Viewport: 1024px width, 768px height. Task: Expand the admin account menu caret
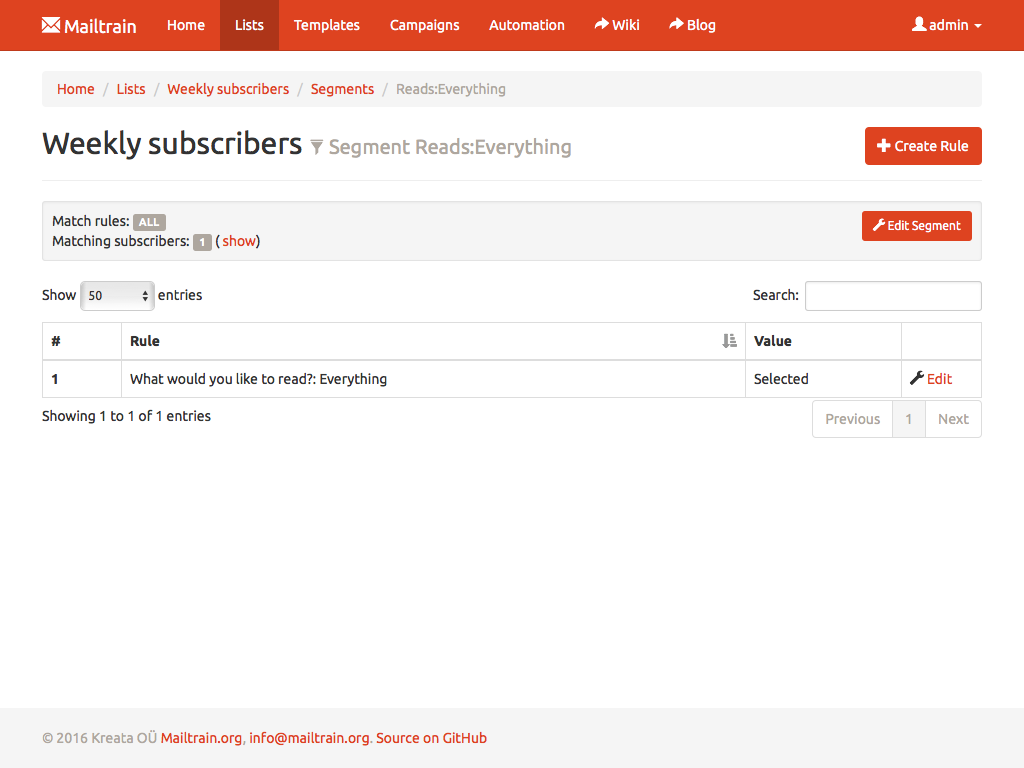(978, 26)
